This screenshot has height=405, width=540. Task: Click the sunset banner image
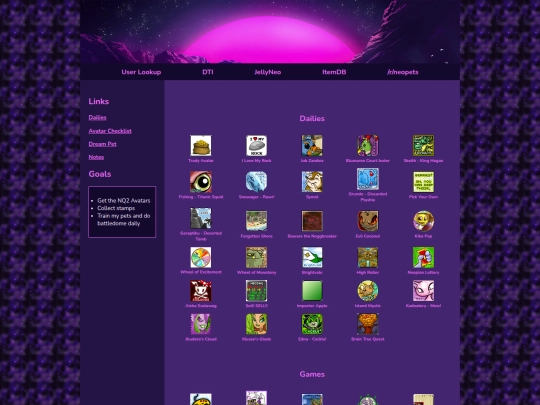pos(270,32)
